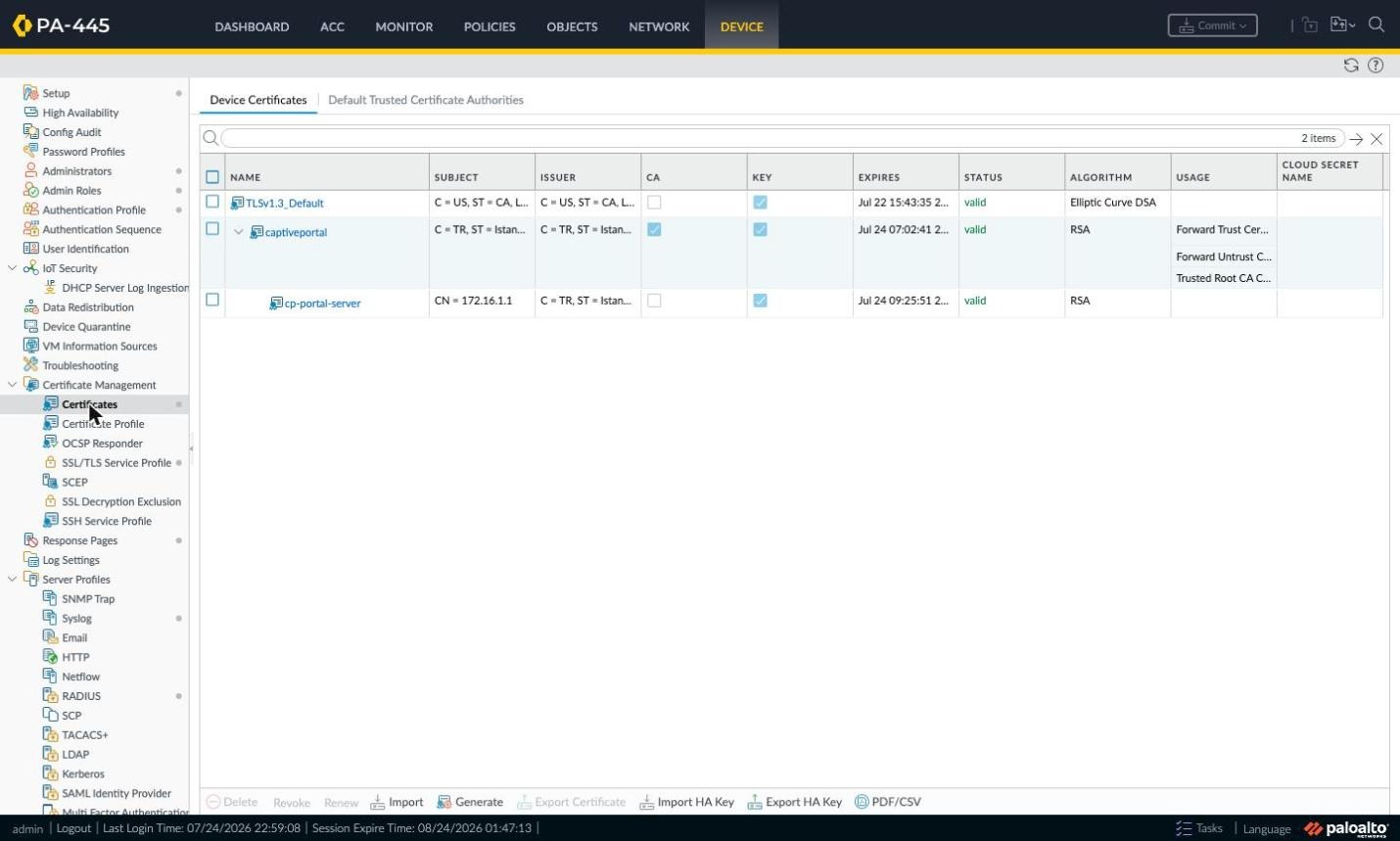This screenshot has height=841, width=1400.
Task: Click the LDAP server profile icon
Action: click(x=50, y=754)
